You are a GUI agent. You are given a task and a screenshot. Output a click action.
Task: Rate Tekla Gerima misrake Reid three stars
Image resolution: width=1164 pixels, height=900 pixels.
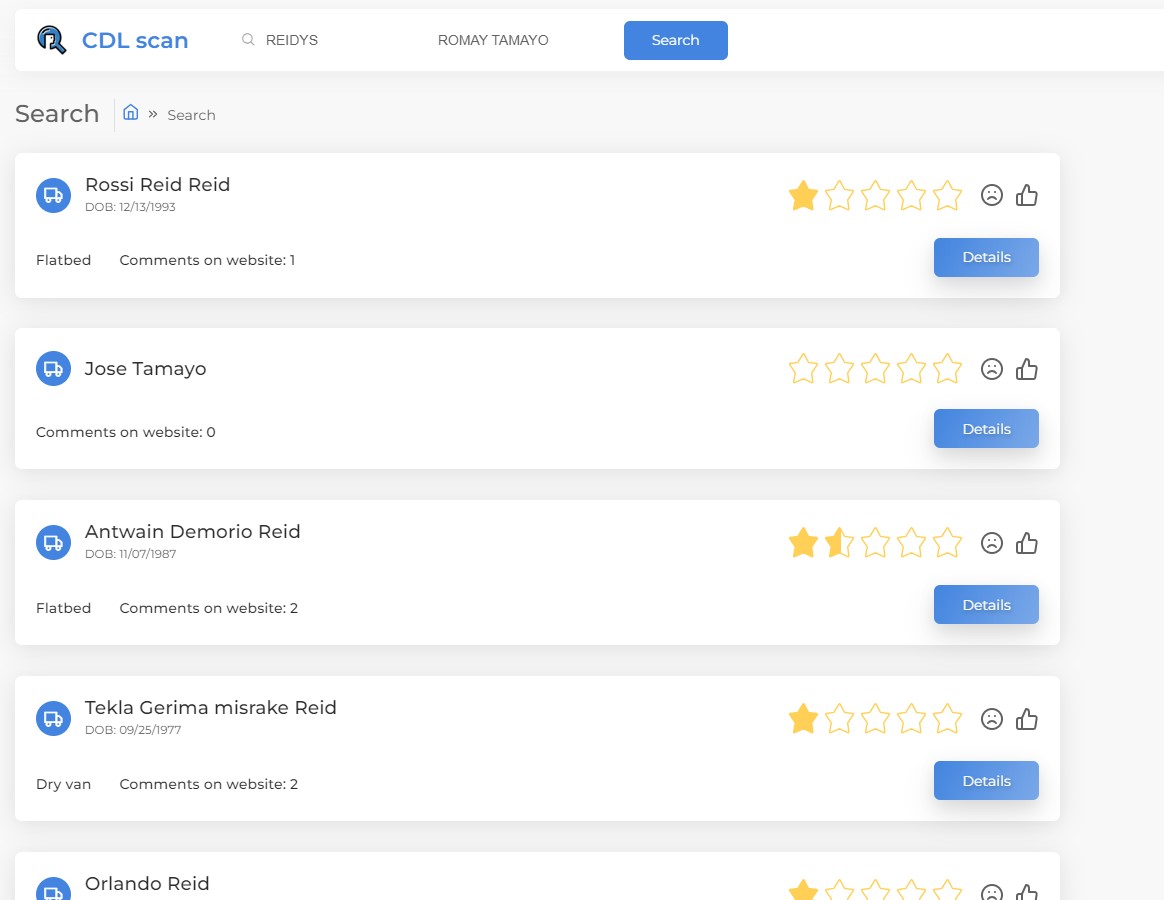[x=875, y=719]
